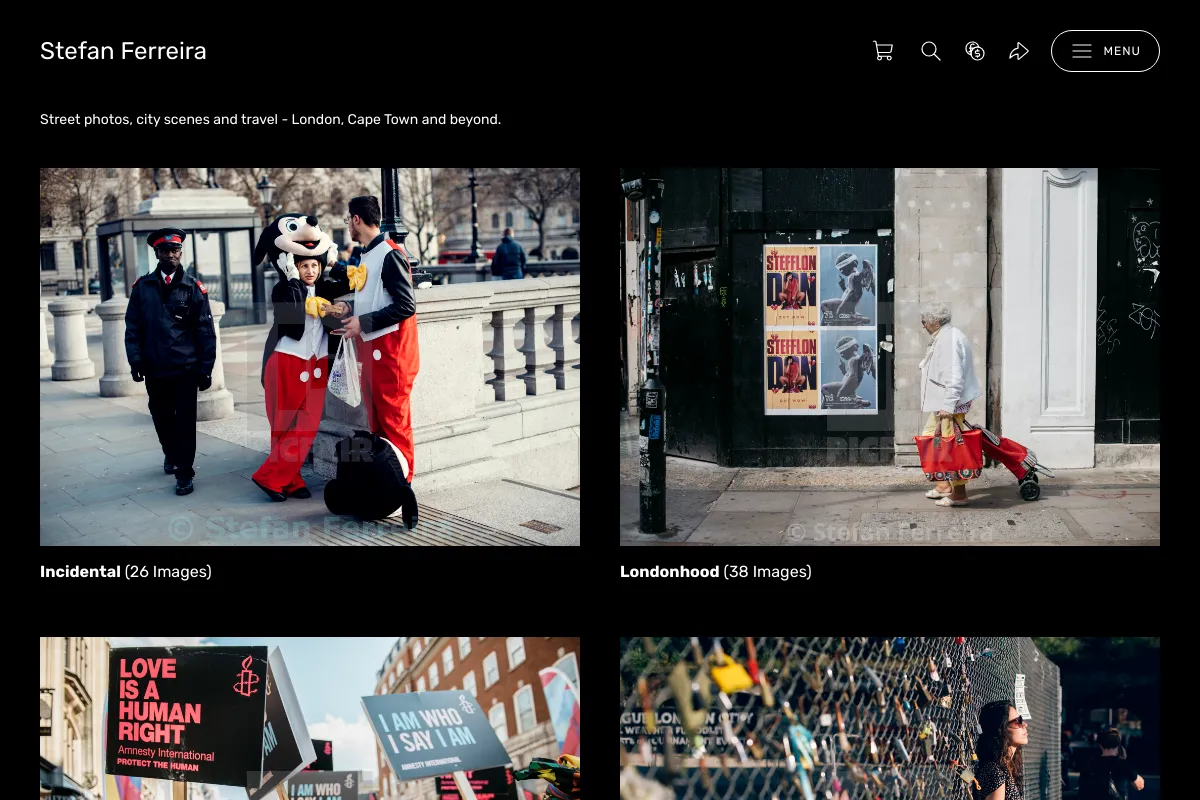The image size is (1200, 800).
Task: Open the Incidental gallery cover photo
Action: tap(310, 357)
